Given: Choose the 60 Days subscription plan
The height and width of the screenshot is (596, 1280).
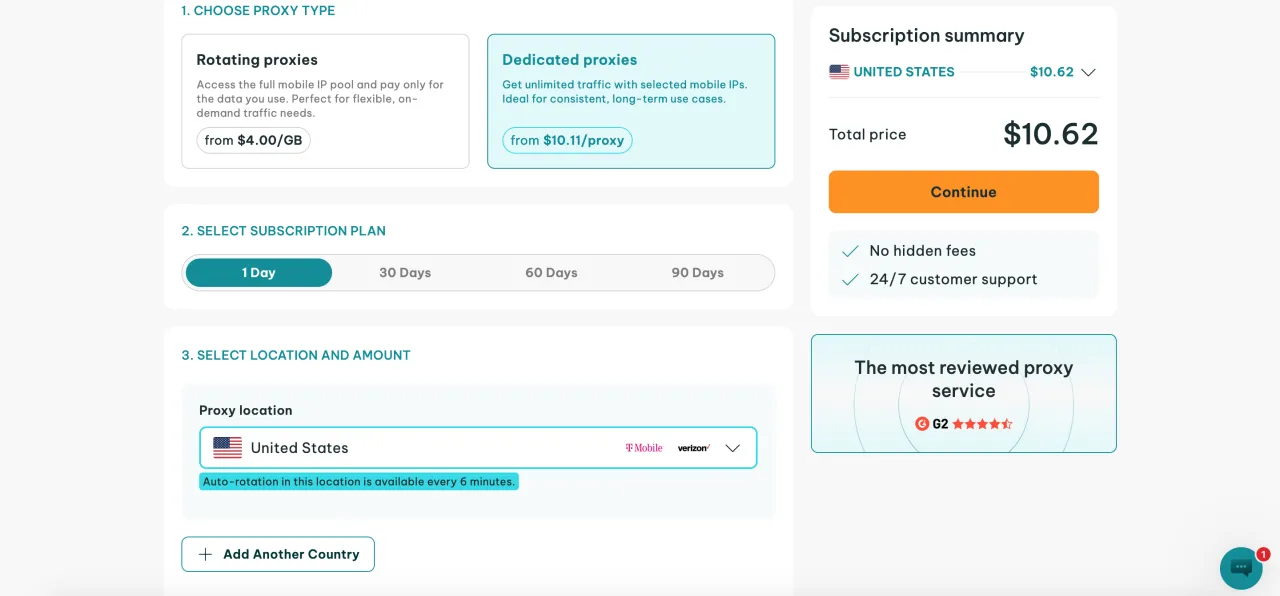Looking at the screenshot, I should 551,273.
